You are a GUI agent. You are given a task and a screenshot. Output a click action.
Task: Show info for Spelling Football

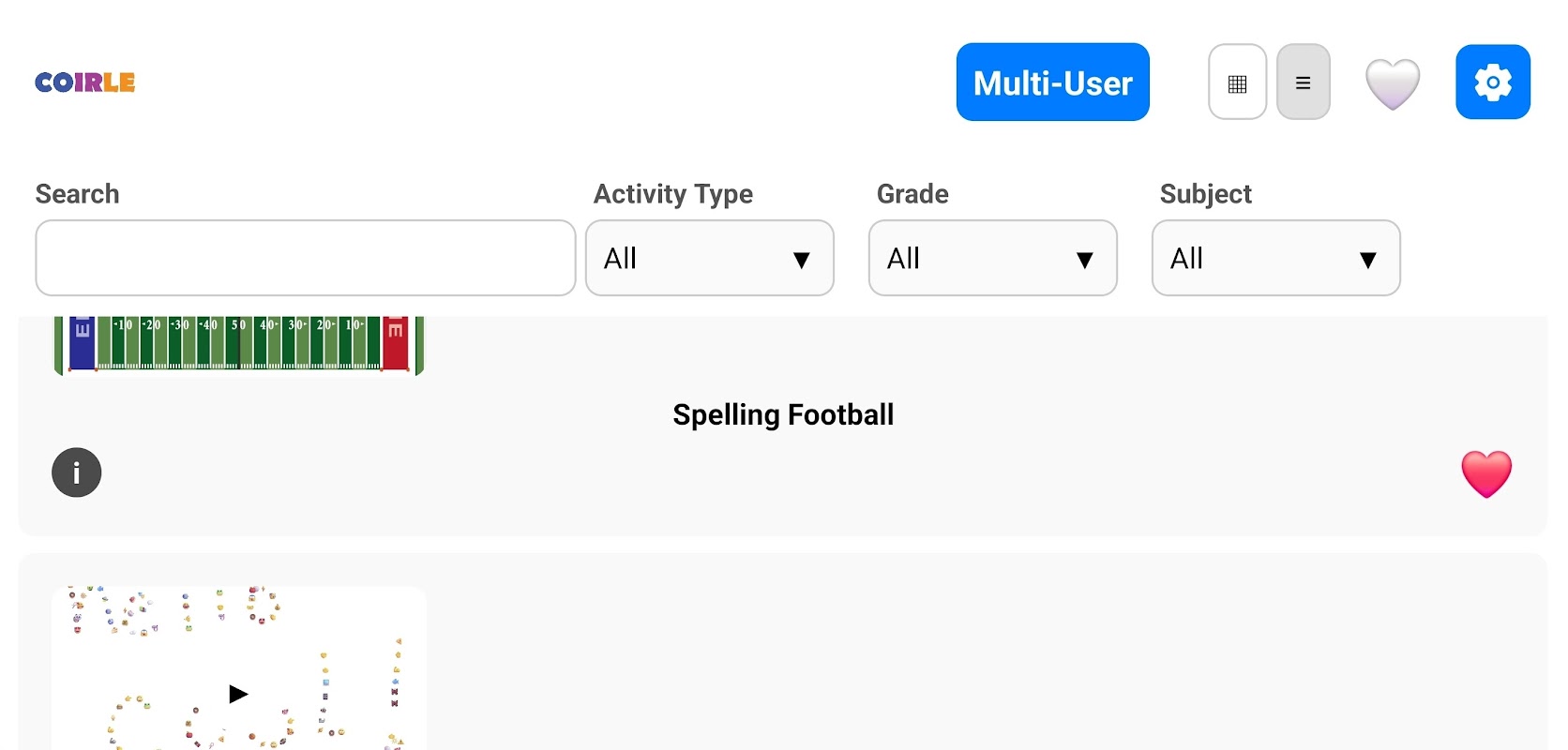point(77,472)
